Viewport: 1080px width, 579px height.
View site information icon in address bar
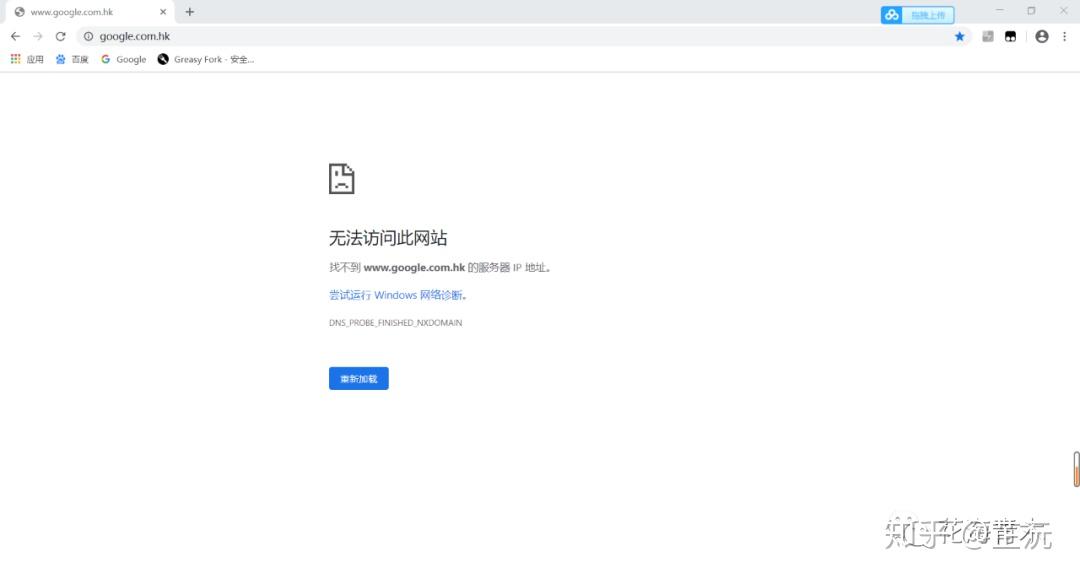coord(88,36)
